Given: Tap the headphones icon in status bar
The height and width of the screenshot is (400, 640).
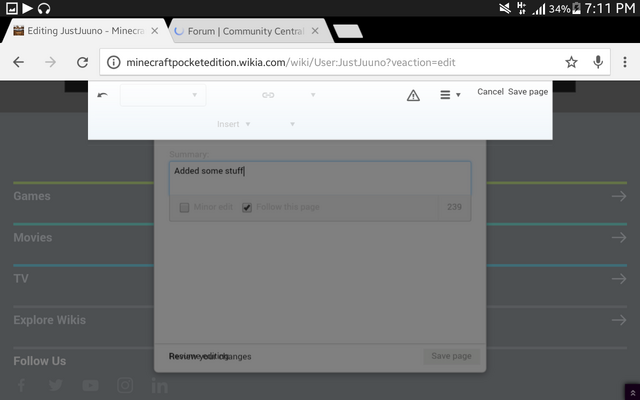Looking at the screenshot, I should pyautogui.click(x=44, y=8).
